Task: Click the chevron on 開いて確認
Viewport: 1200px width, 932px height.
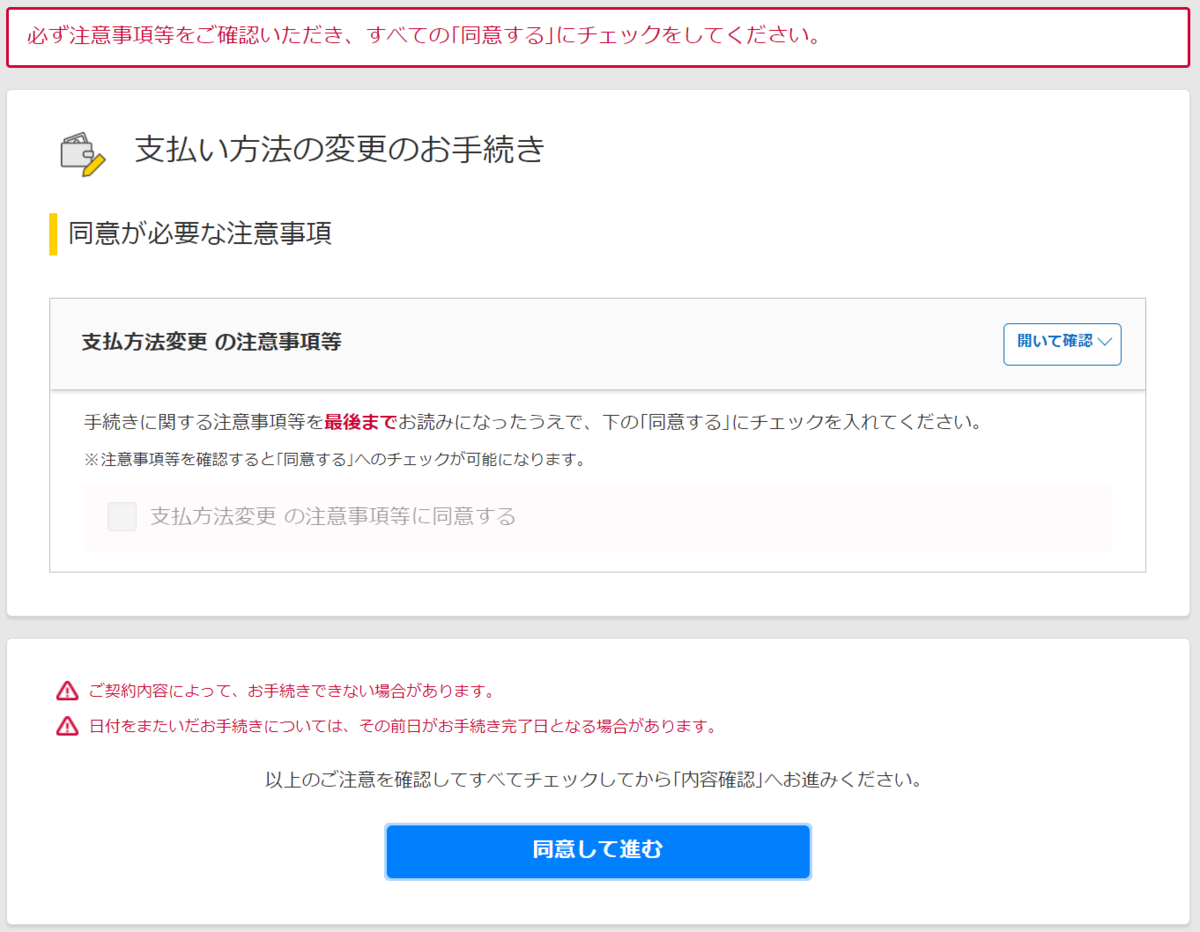Action: (x=1106, y=343)
